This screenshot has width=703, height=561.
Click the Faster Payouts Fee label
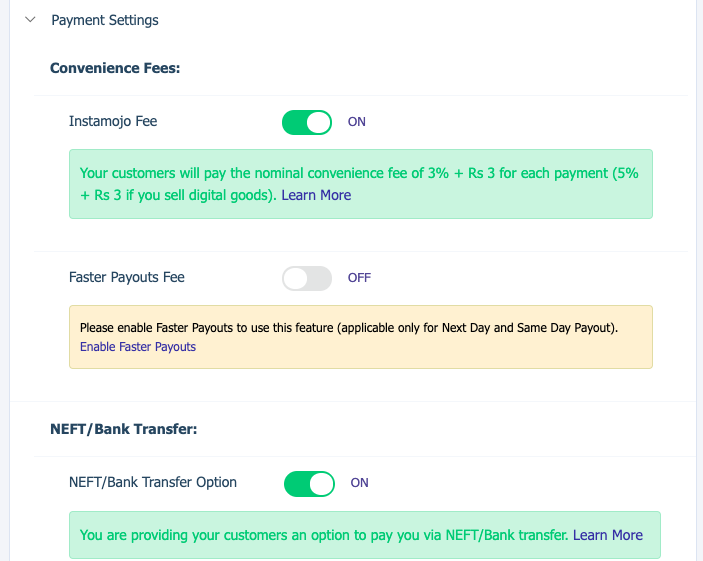click(x=127, y=278)
